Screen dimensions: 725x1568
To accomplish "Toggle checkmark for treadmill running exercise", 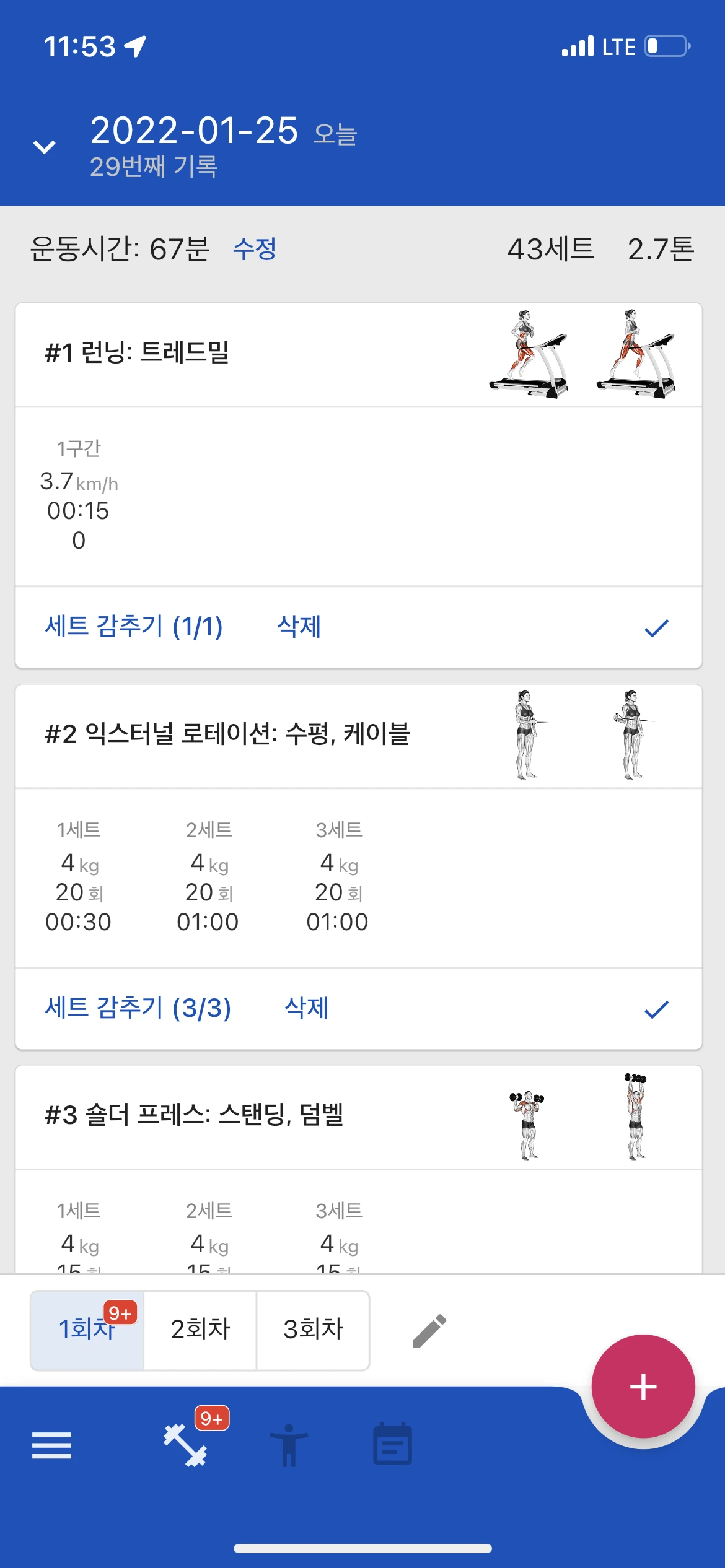I will tap(656, 628).
